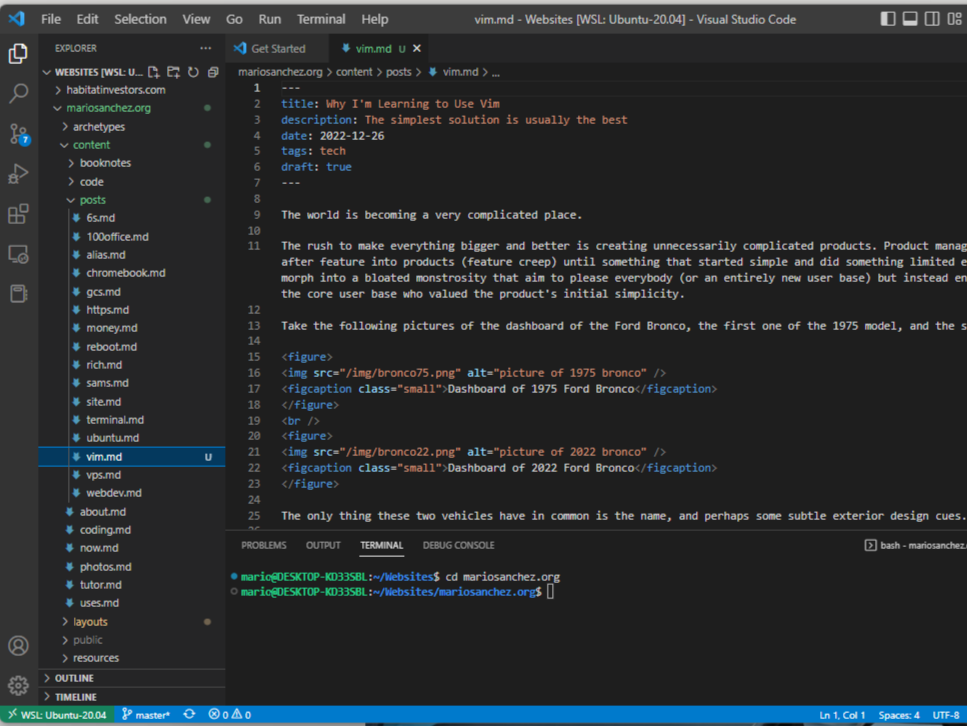Open Source Control view with 7 badge
The image size is (967, 726).
pos(18,134)
